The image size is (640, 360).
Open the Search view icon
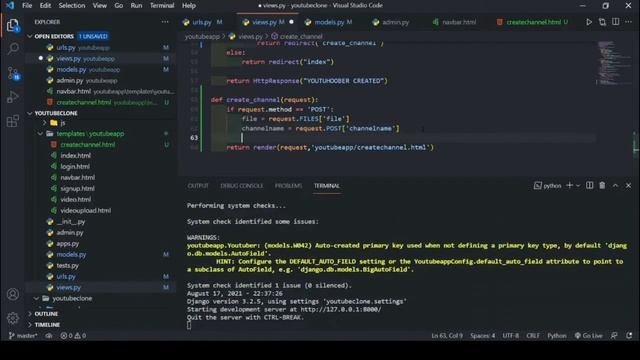point(13,49)
